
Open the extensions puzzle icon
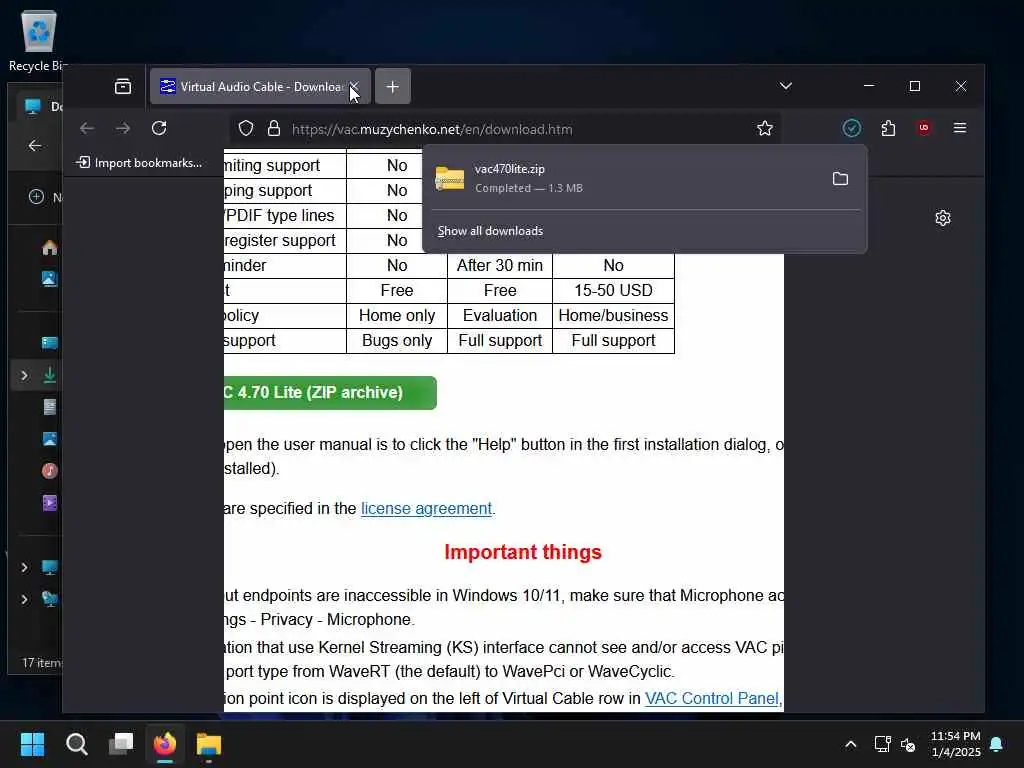click(888, 129)
